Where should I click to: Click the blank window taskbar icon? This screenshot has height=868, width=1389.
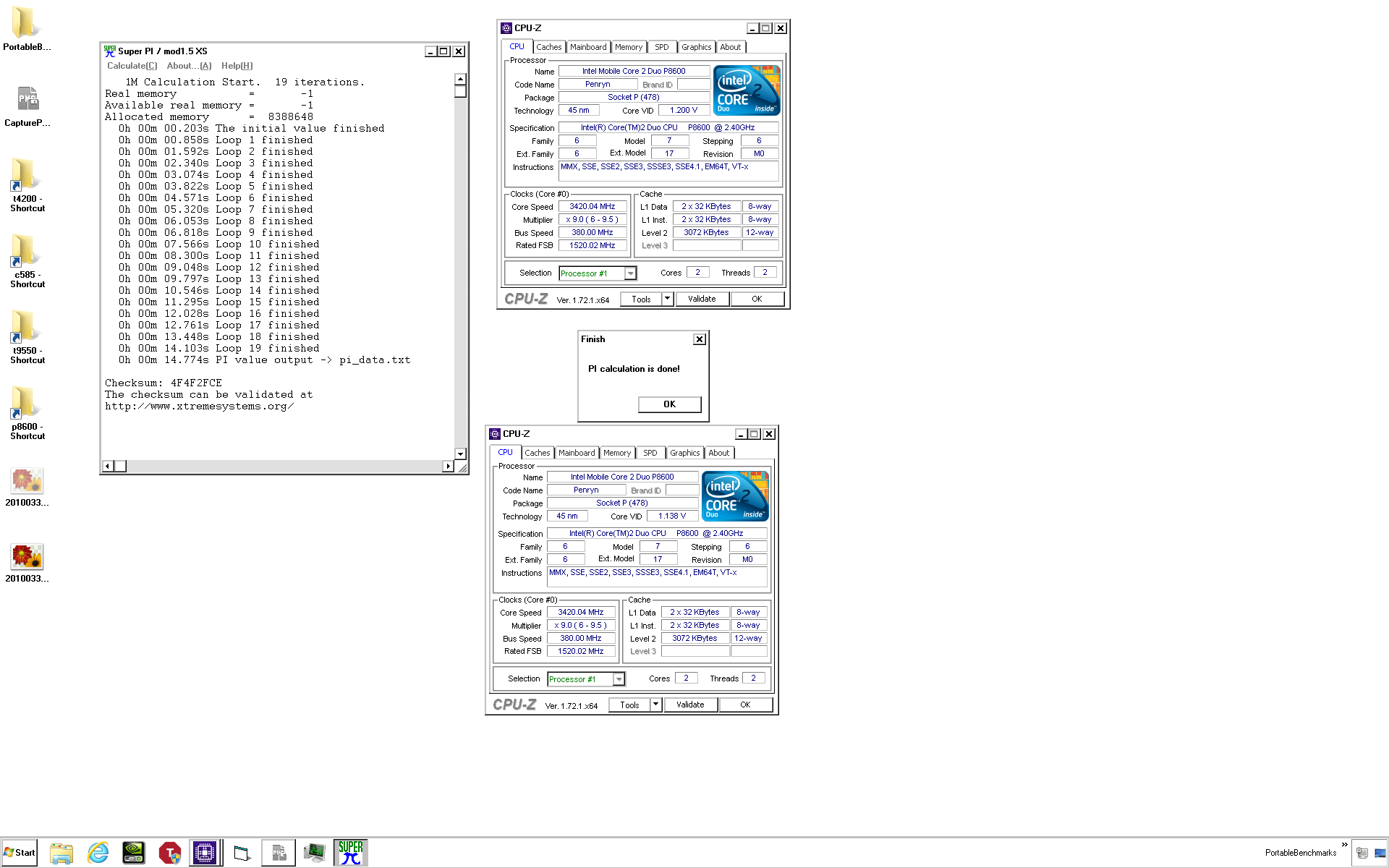click(242, 853)
